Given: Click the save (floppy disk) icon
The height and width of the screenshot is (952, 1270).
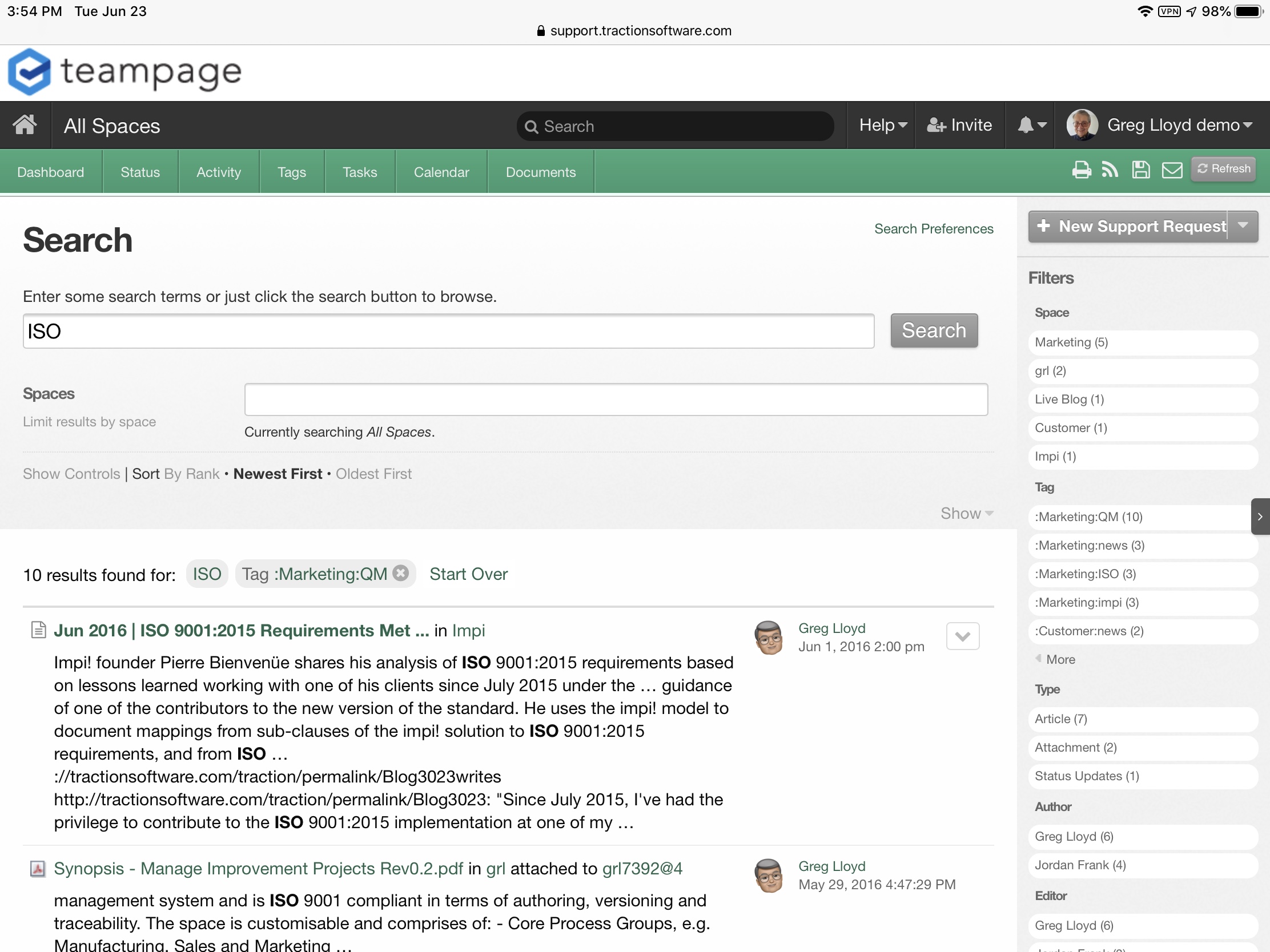Looking at the screenshot, I should [x=1140, y=170].
